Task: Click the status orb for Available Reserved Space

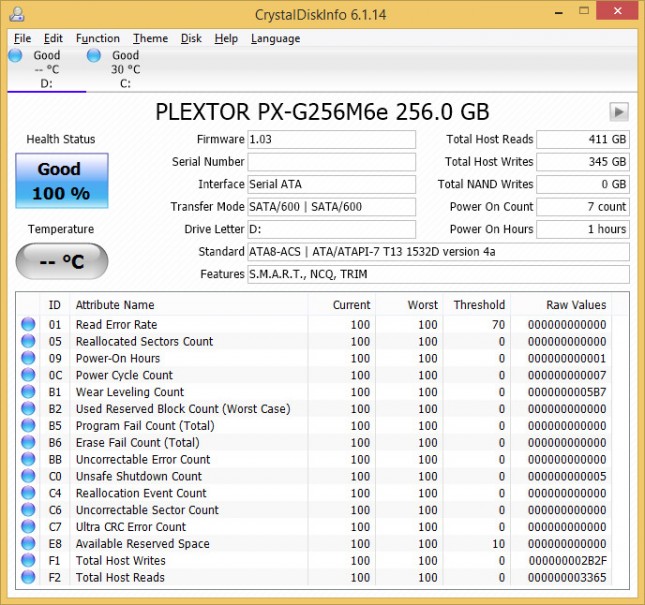Action: coord(28,544)
